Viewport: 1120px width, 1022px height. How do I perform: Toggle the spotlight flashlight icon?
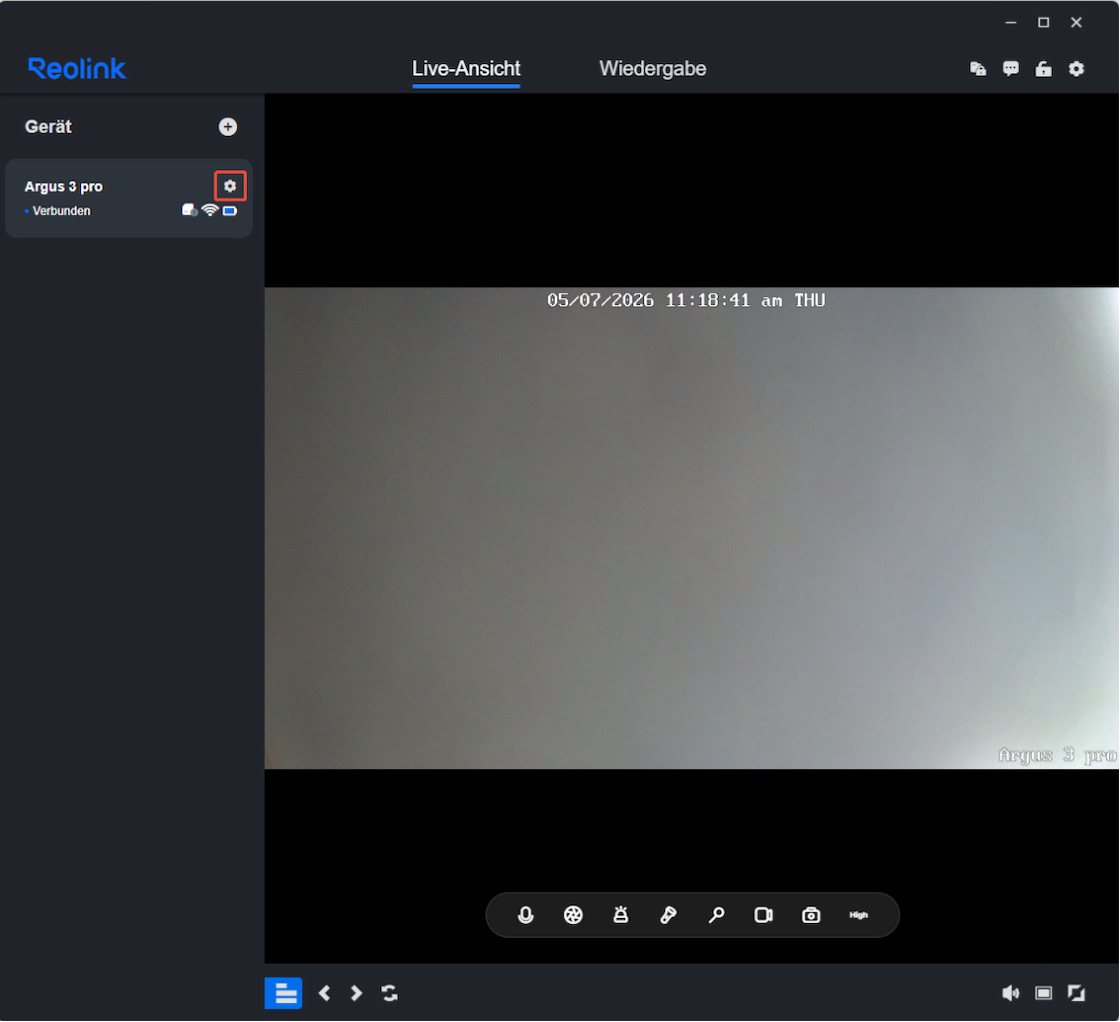pyautogui.click(x=668, y=916)
